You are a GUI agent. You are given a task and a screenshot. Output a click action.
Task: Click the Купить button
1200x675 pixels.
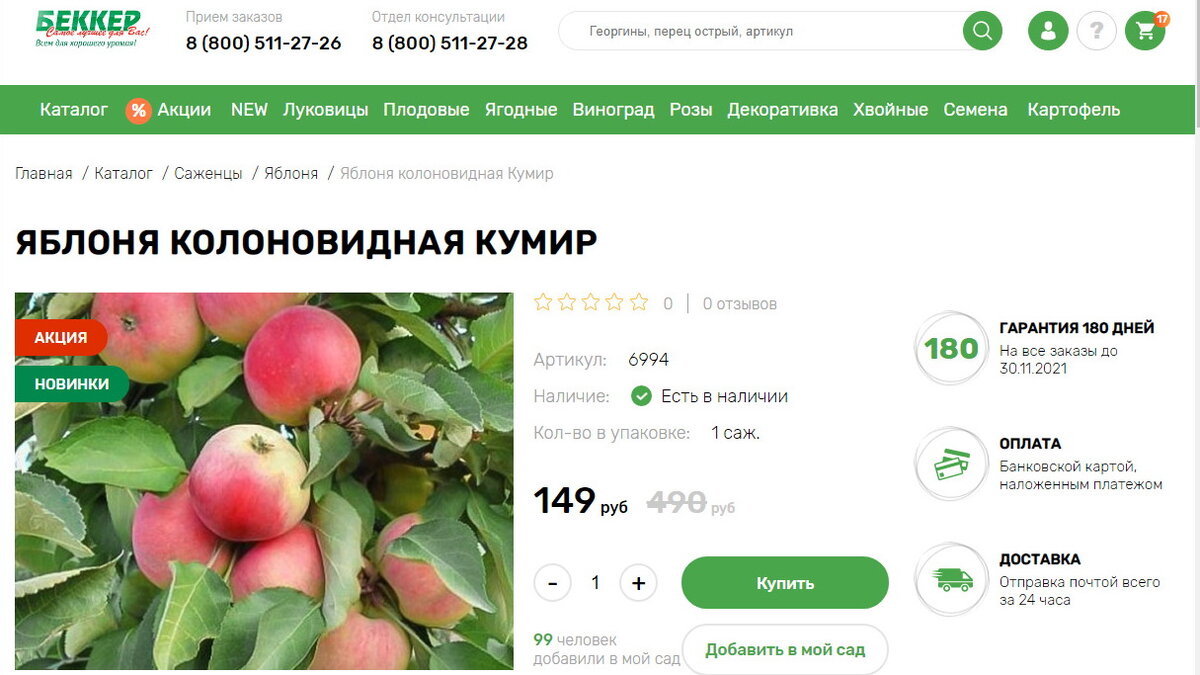pos(785,583)
